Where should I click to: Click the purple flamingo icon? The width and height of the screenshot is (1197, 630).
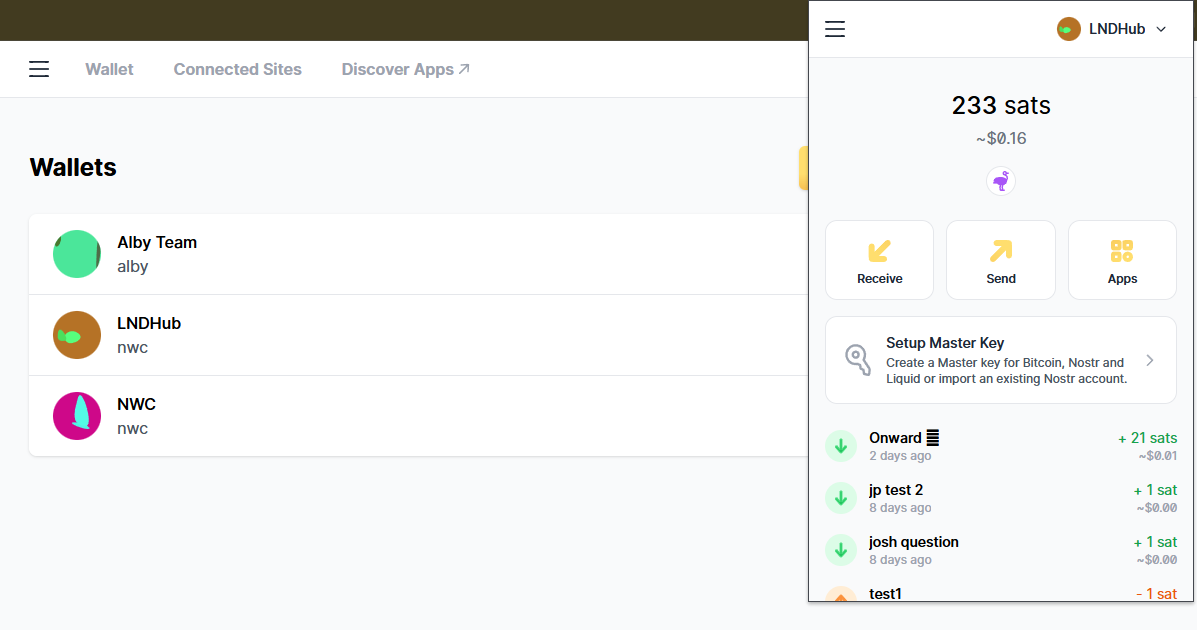1000,181
